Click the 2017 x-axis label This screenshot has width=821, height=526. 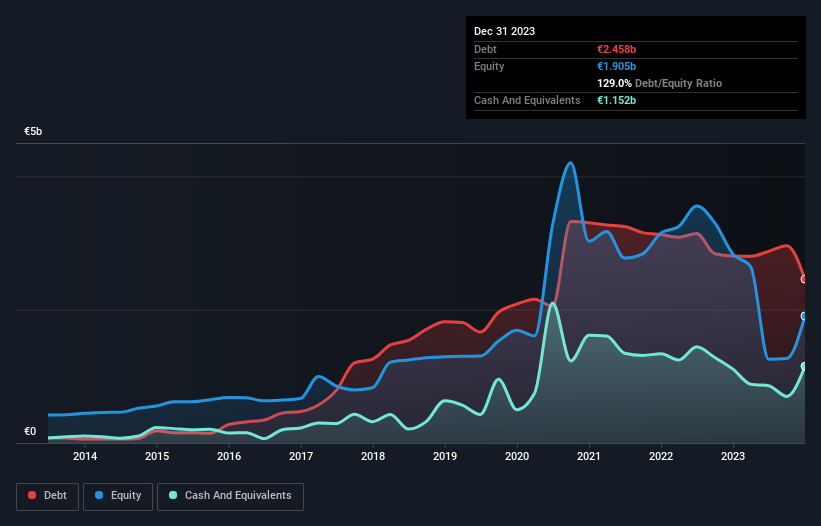tap(301, 456)
